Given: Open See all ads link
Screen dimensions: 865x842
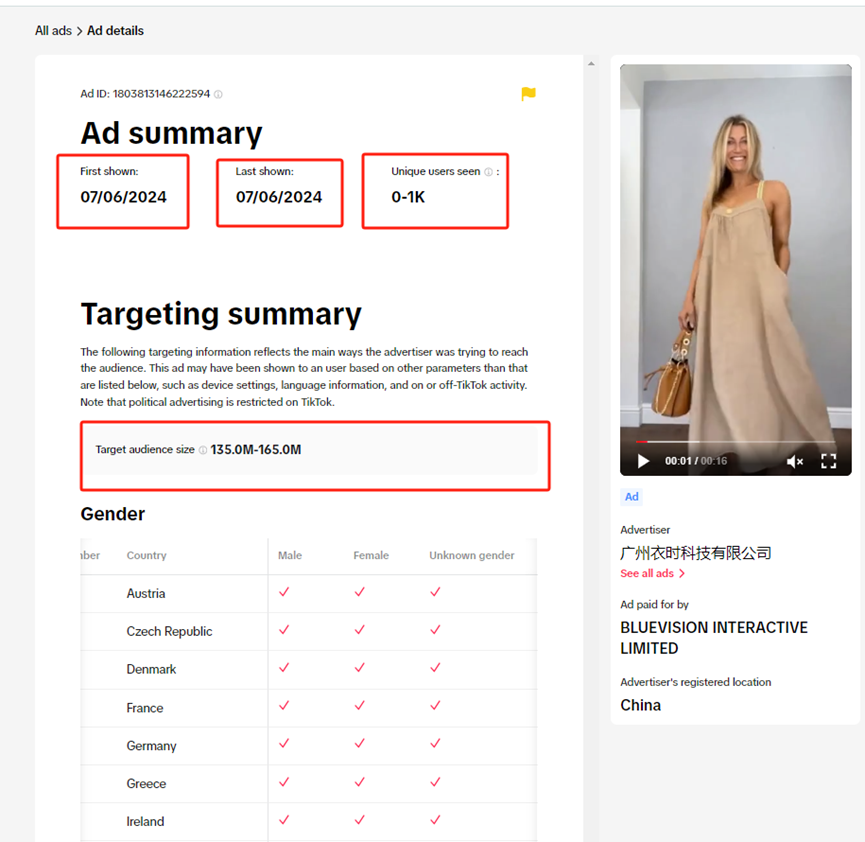Looking at the screenshot, I should [x=647, y=573].
